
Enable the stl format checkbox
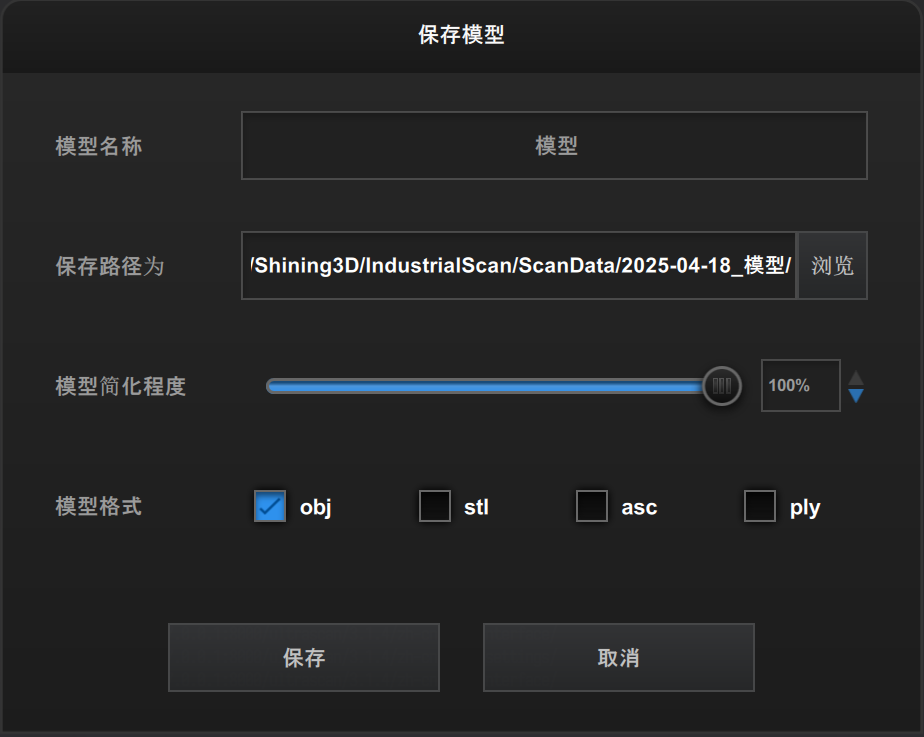[435, 507]
